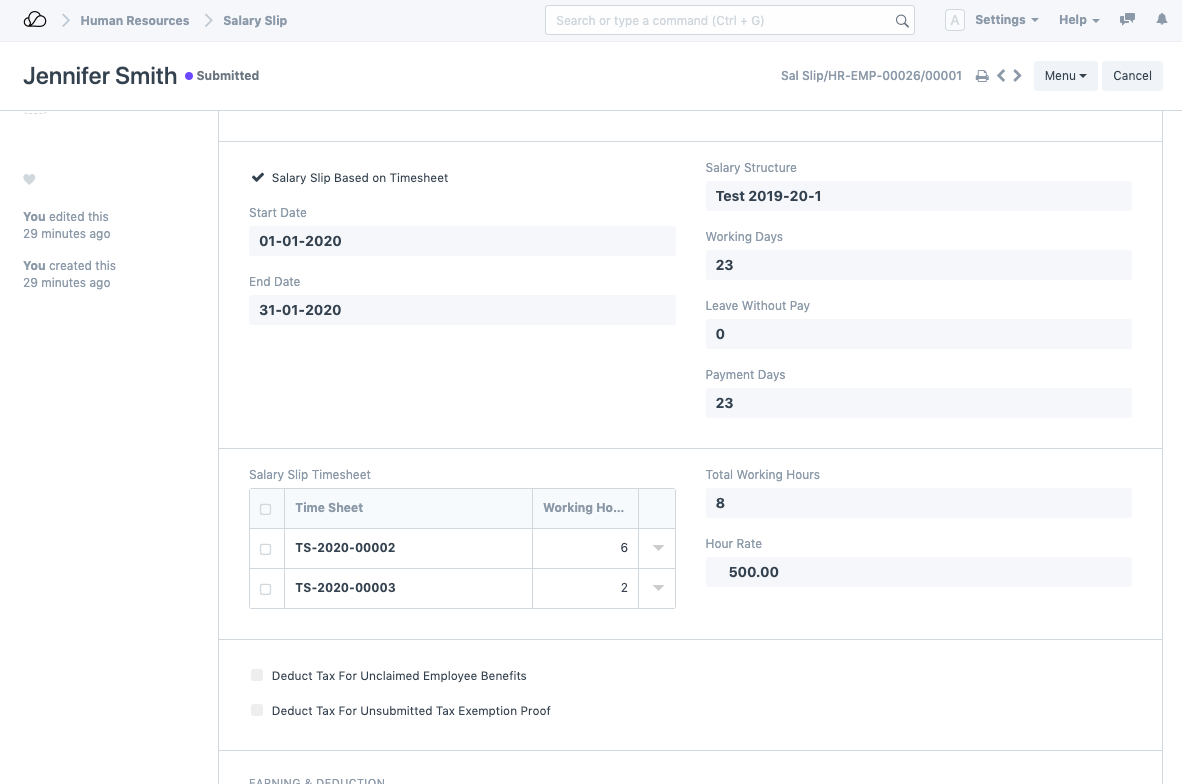Navigate to Human Resources breadcrumb
The image size is (1182, 784).
click(x=135, y=20)
